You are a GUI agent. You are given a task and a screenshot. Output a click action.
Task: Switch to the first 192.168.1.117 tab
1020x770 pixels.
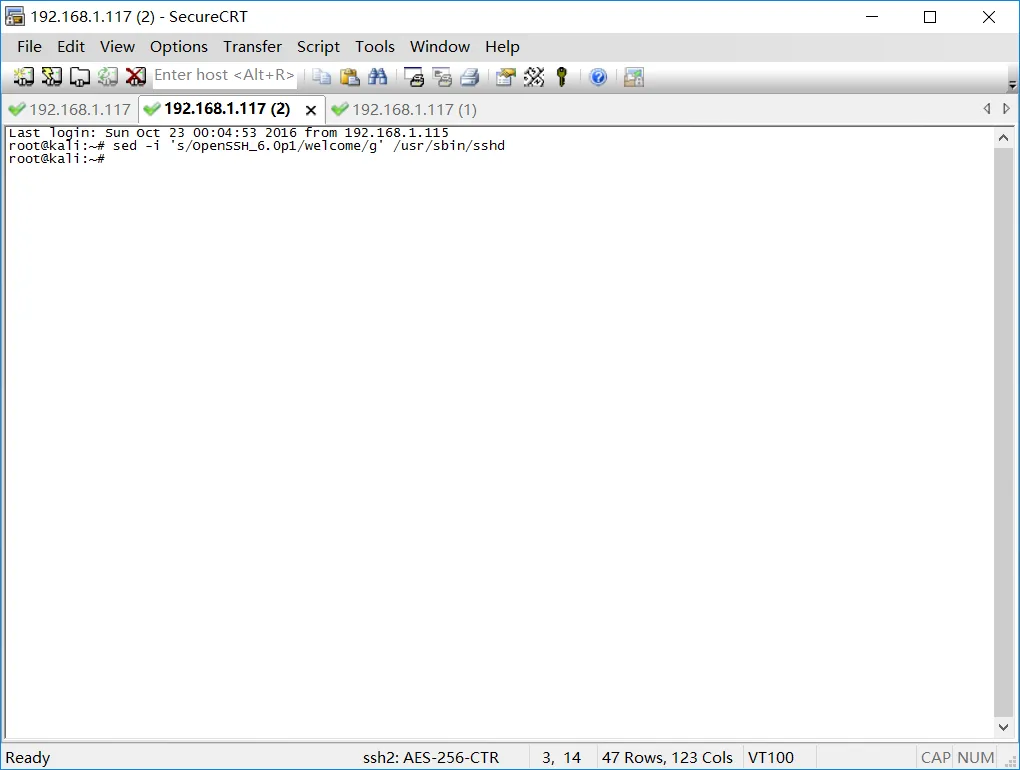70,109
